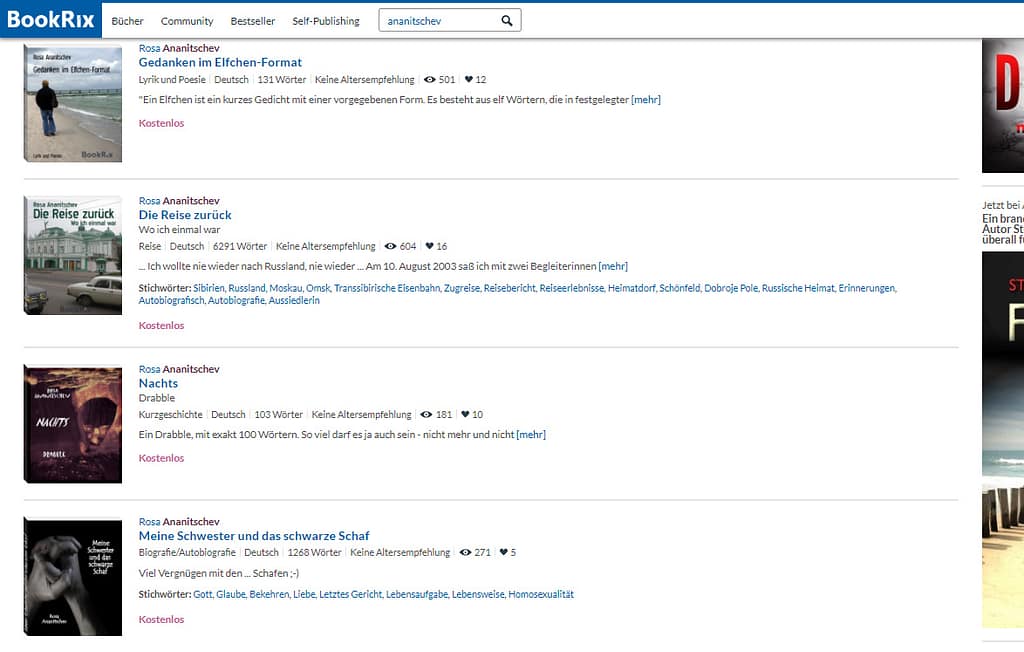Screen dimensions: 1024x652
Task: Click the BookRix logo
Action: (50, 20)
